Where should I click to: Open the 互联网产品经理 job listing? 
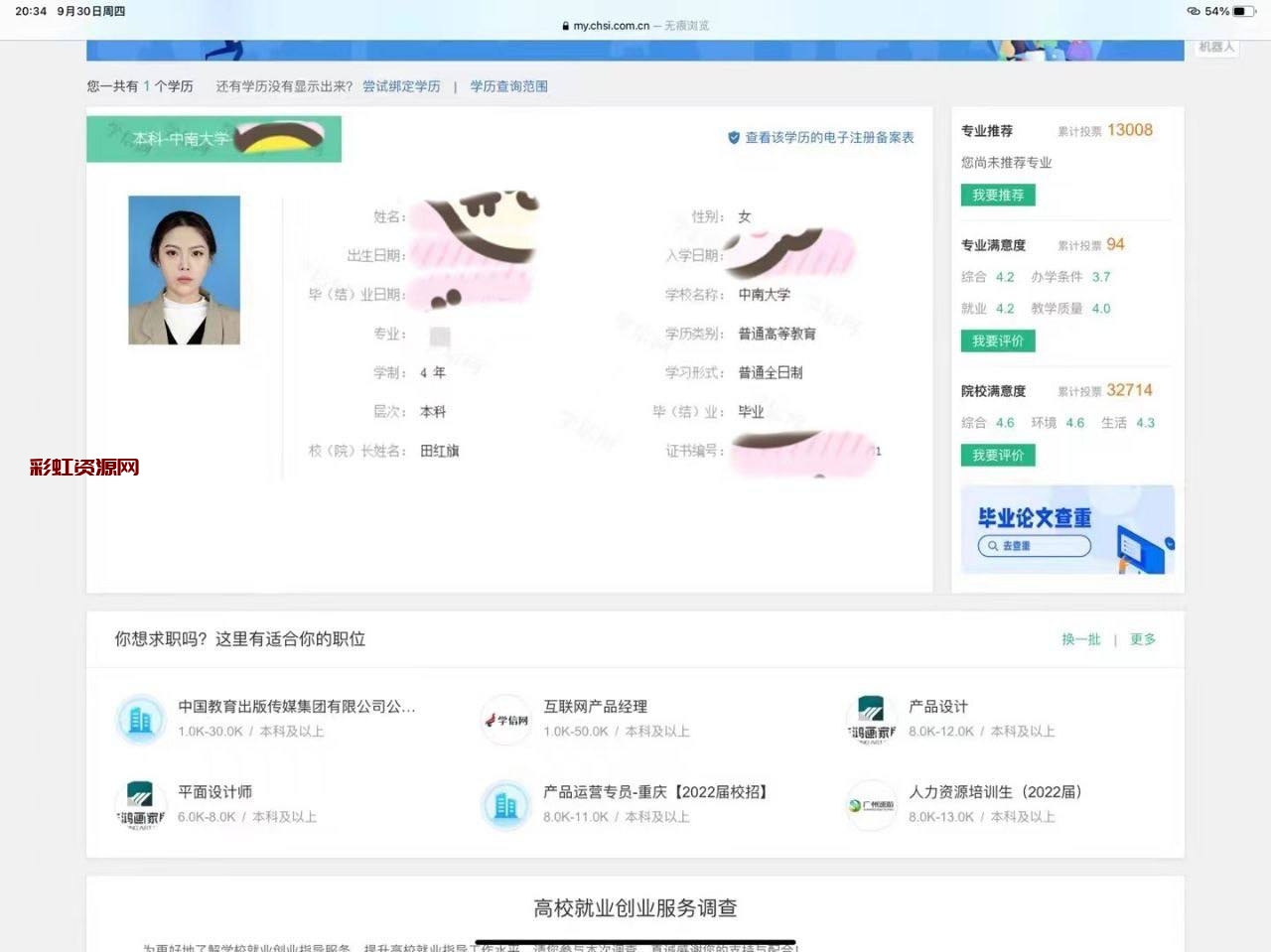pos(595,707)
